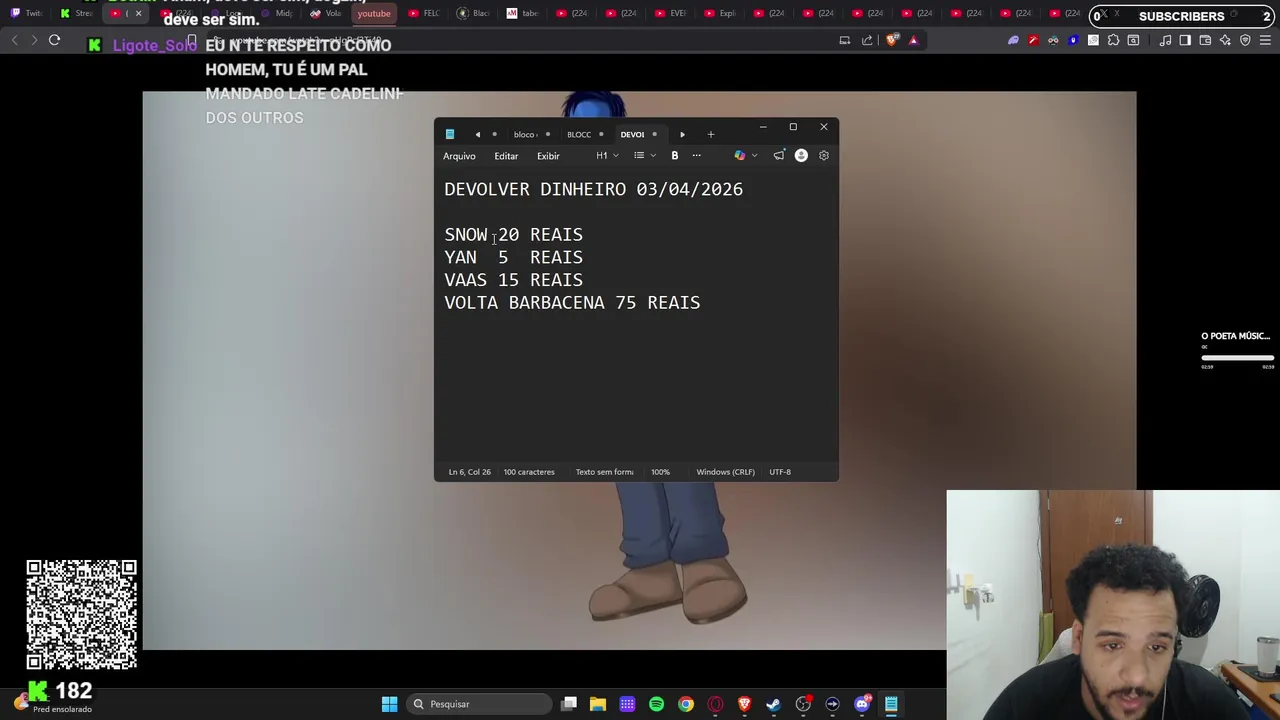
Task: Click the QR code overlay
Action: 81,614
